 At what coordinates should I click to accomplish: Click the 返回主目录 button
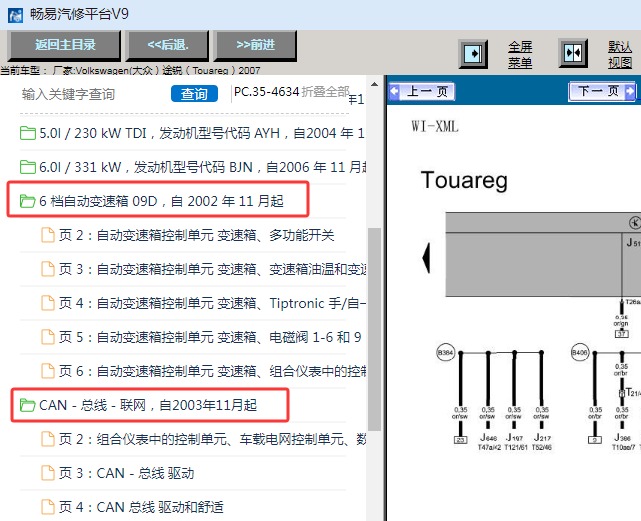(64, 45)
